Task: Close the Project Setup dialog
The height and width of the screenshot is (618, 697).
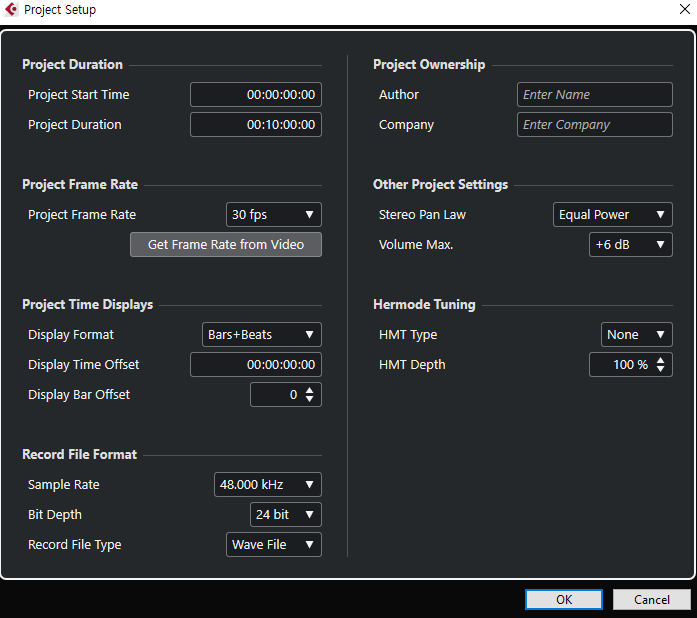Action: click(685, 9)
